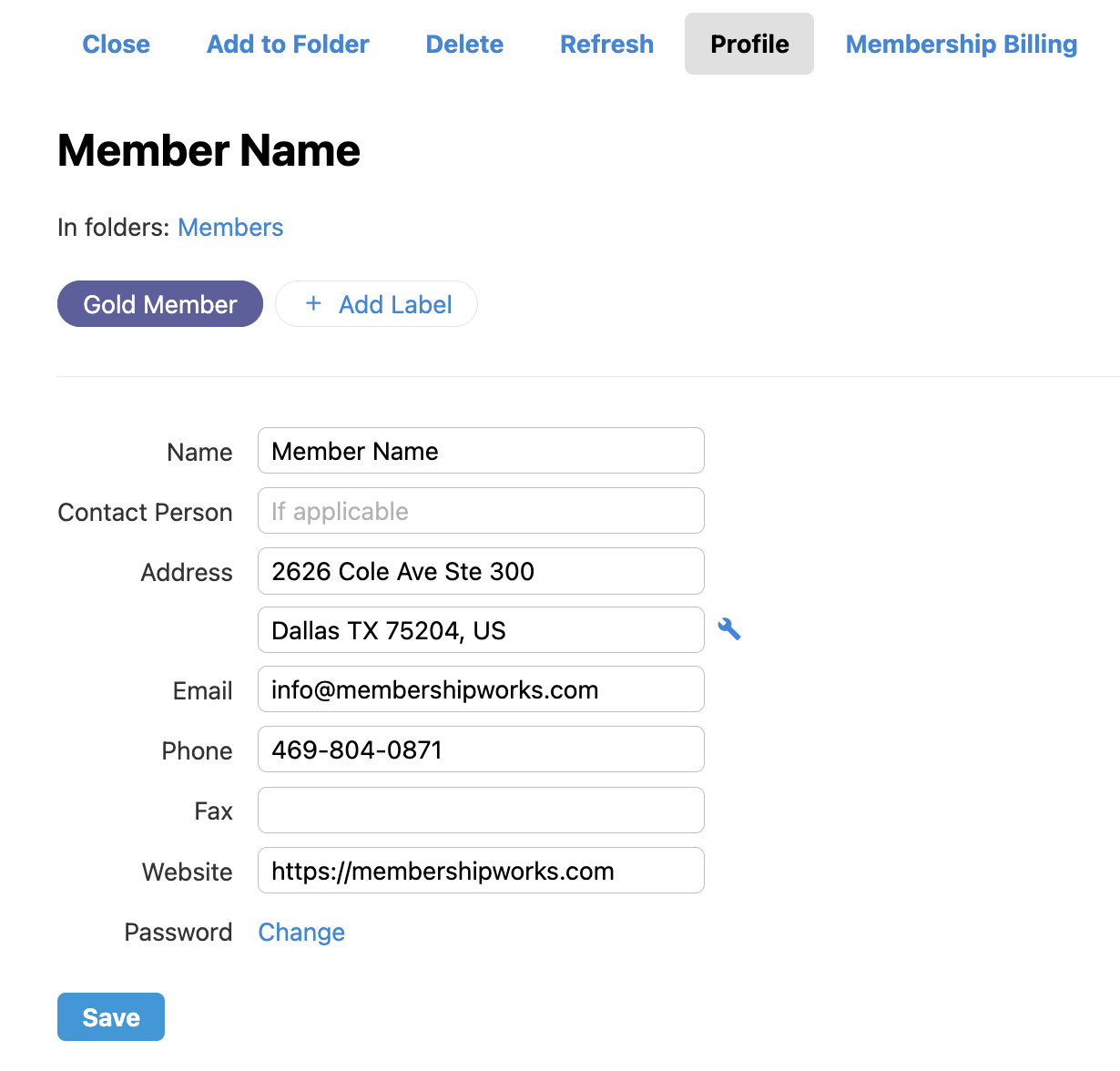
Task: Switch to the Membership Billing tab
Action: [x=961, y=44]
